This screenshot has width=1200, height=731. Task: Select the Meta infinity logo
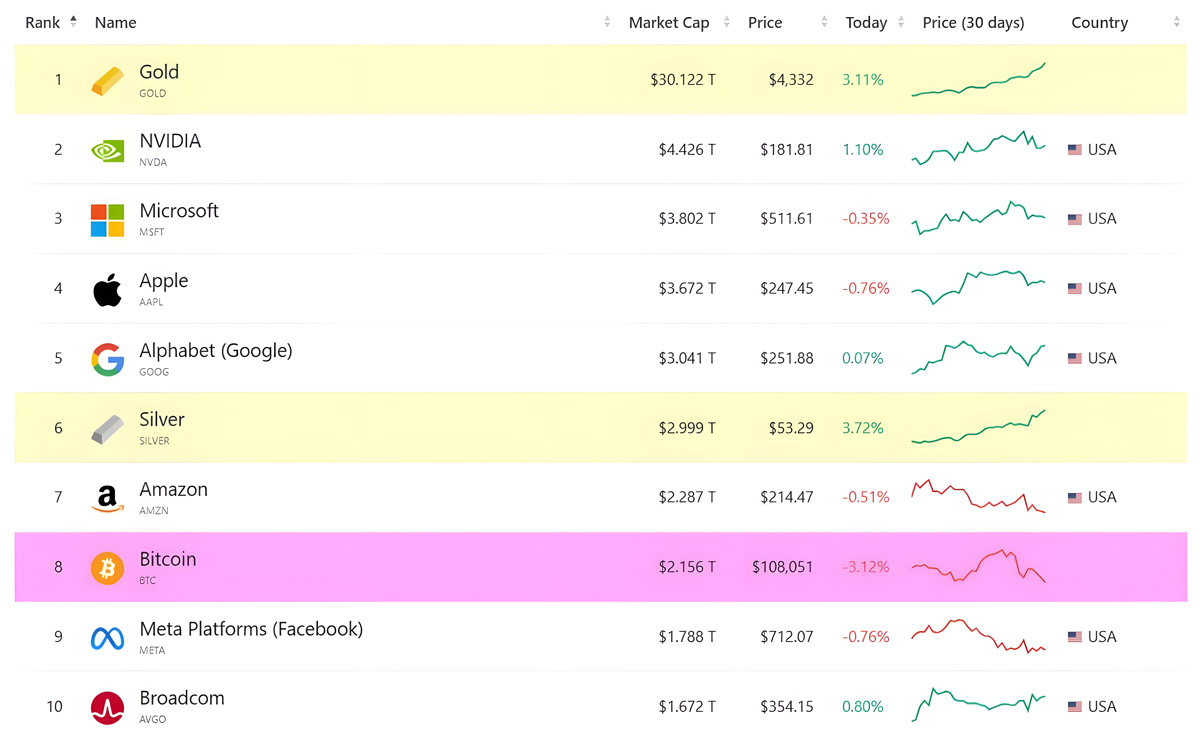point(107,636)
